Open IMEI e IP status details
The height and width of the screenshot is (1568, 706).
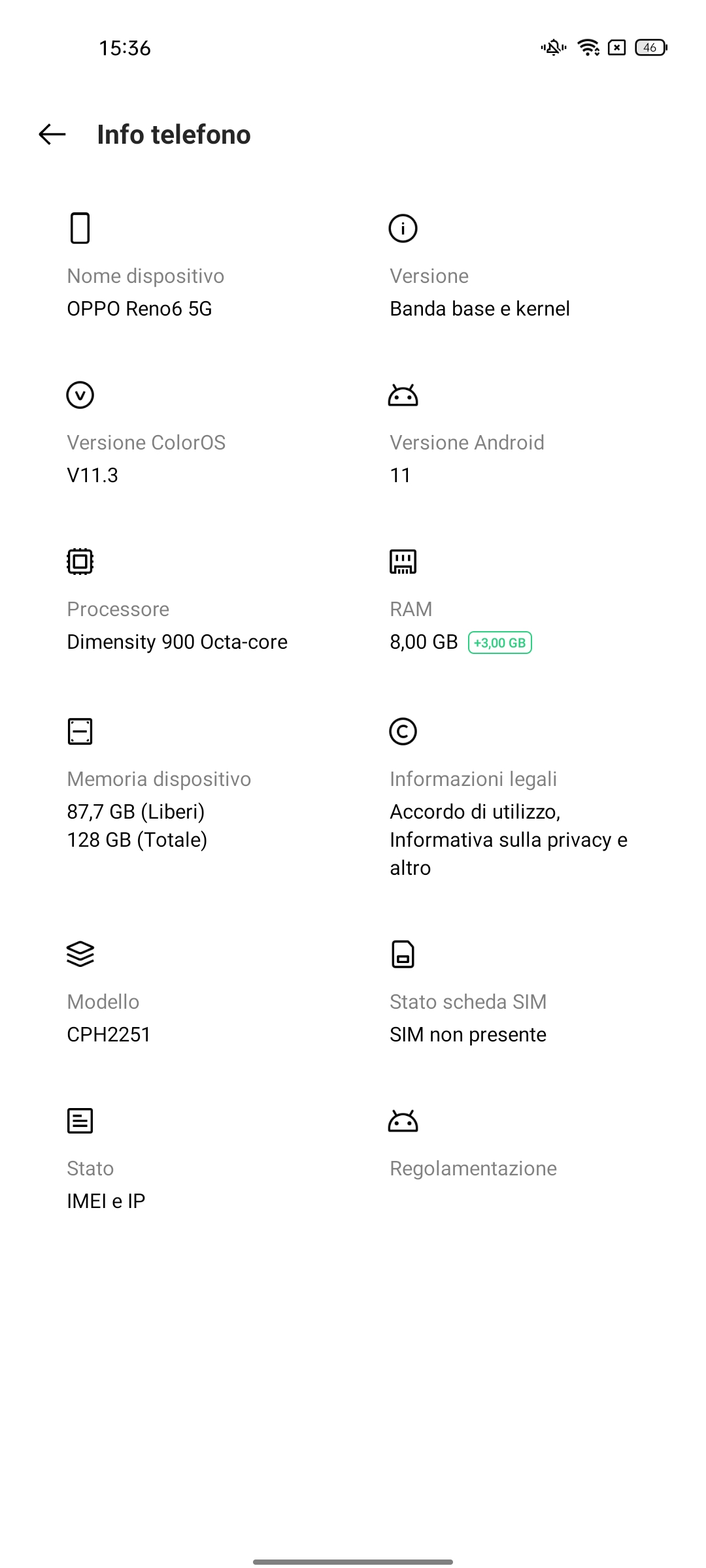point(106,1201)
